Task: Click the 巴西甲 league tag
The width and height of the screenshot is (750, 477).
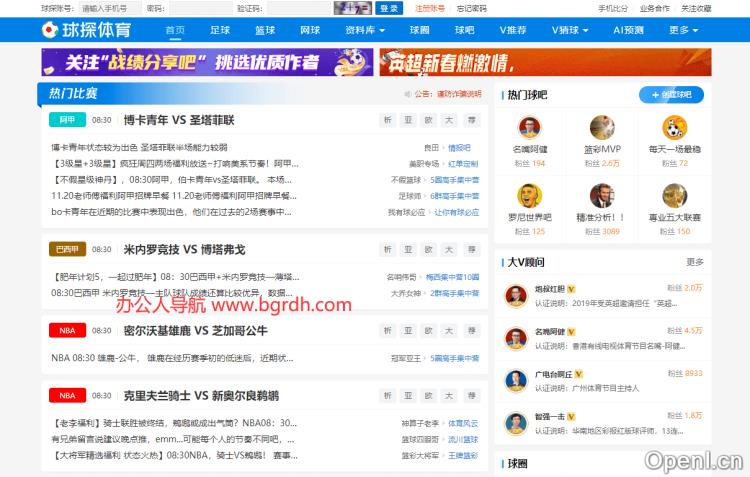Action: [x=67, y=249]
